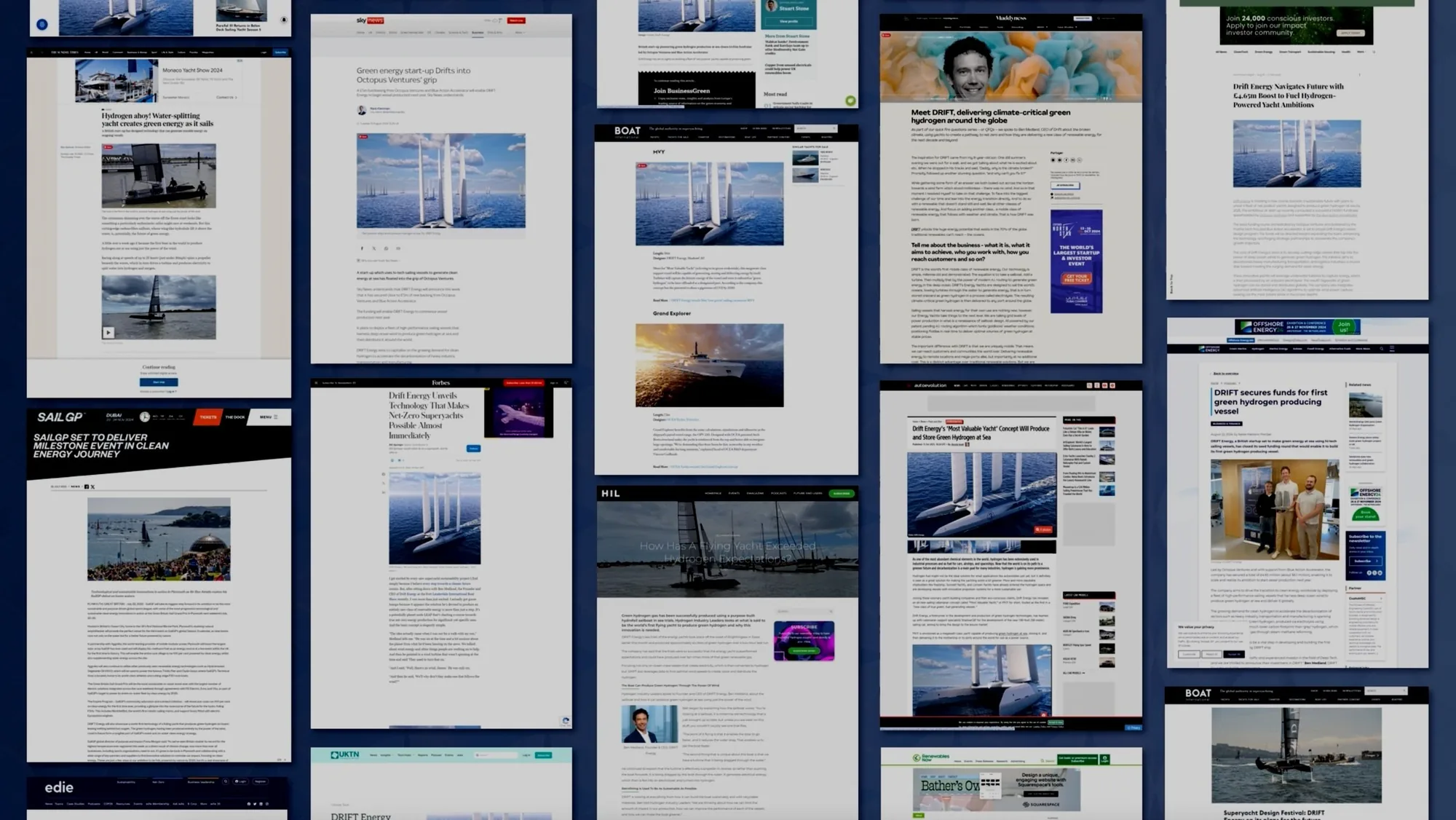This screenshot has width=1456, height=820.
Task: Open the HYY yacht render image
Action: coord(709,203)
